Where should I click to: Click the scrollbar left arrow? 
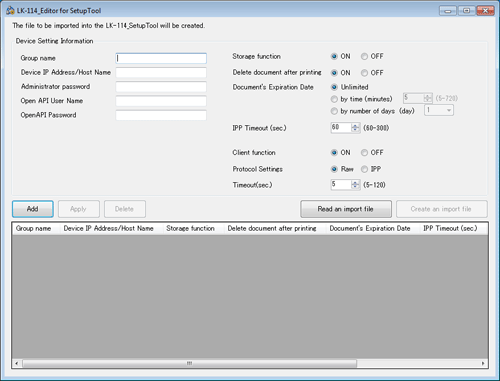[17, 363]
